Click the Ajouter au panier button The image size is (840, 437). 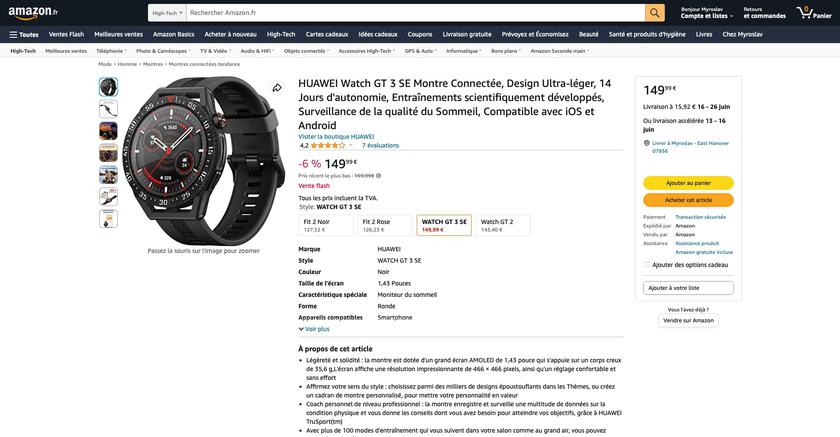[x=688, y=183]
